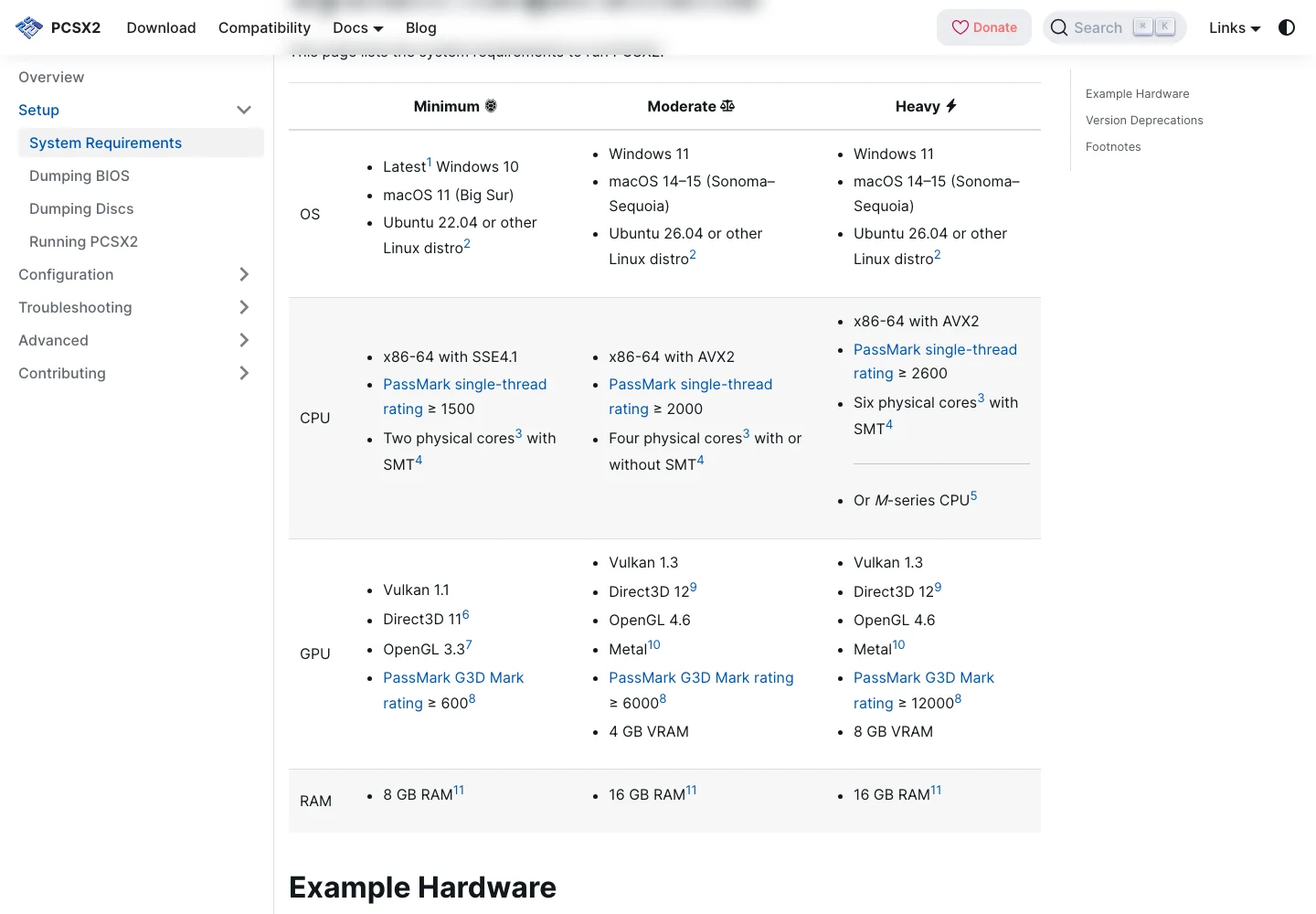Click the '4 GB VRAM' list item

[649, 731]
